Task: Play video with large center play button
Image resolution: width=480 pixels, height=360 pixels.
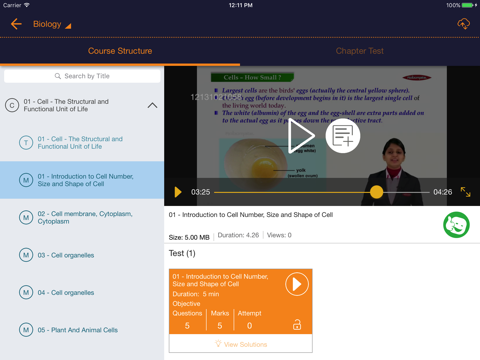Action: 301,136
